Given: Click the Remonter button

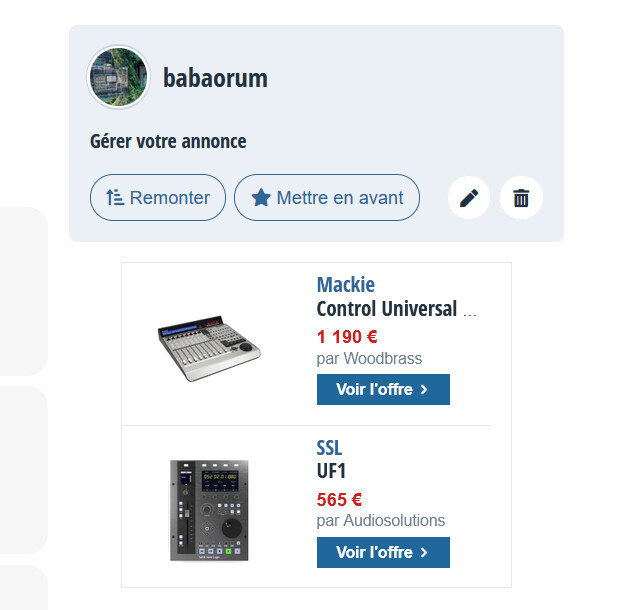Looking at the screenshot, I should [158, 198].
